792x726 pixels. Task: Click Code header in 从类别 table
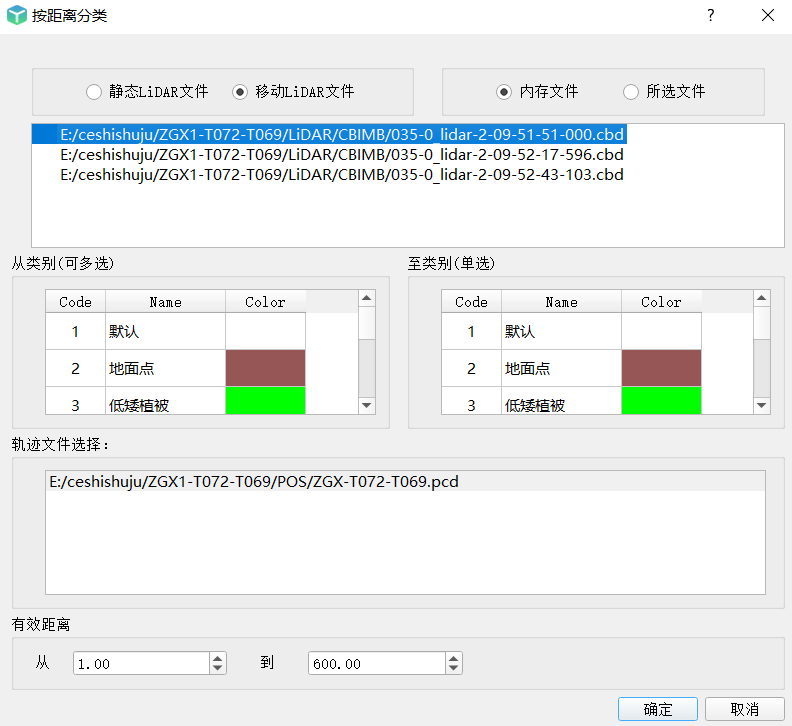(x=76, y=302)
